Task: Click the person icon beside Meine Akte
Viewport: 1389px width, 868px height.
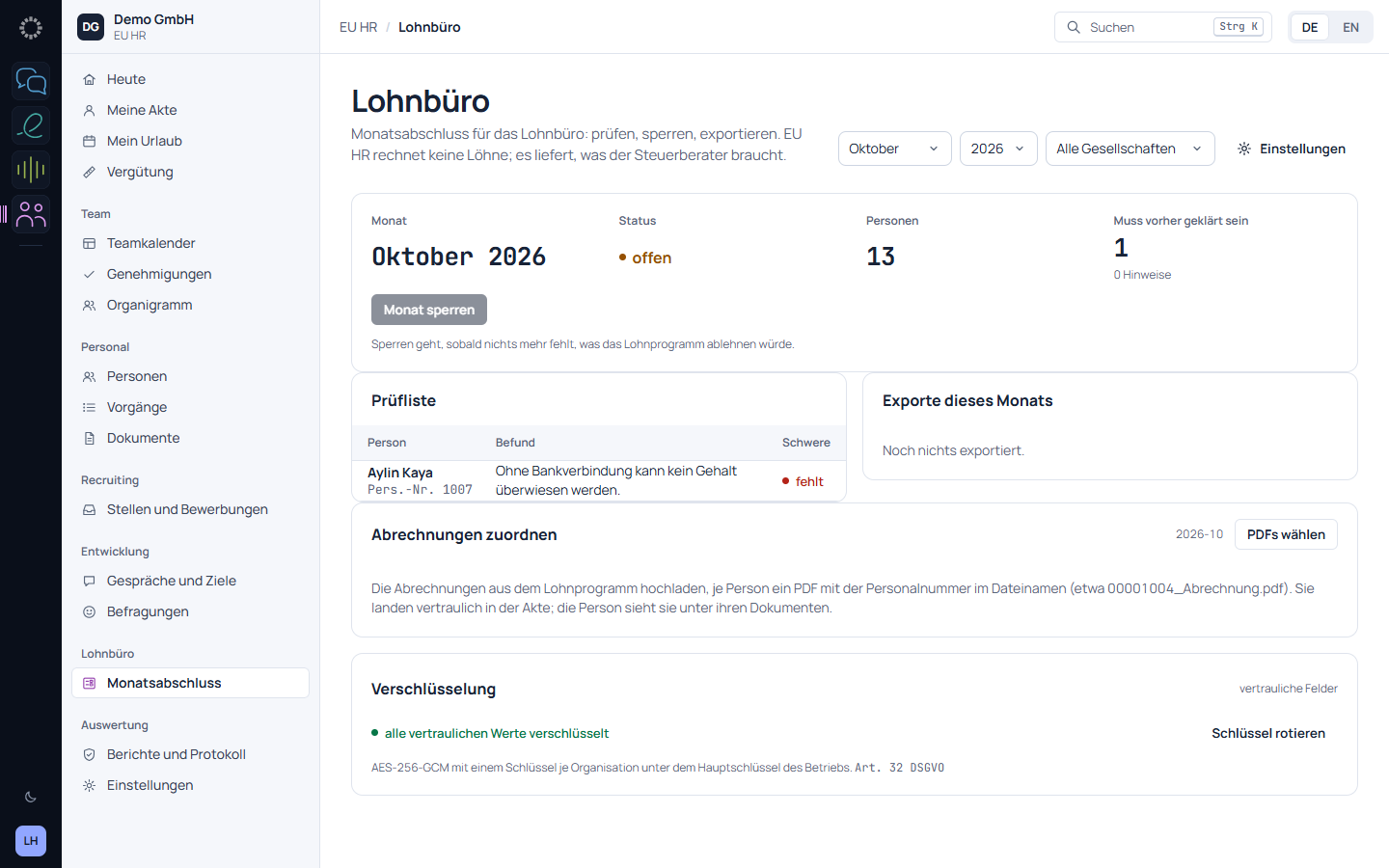Action: click(90, 110)
